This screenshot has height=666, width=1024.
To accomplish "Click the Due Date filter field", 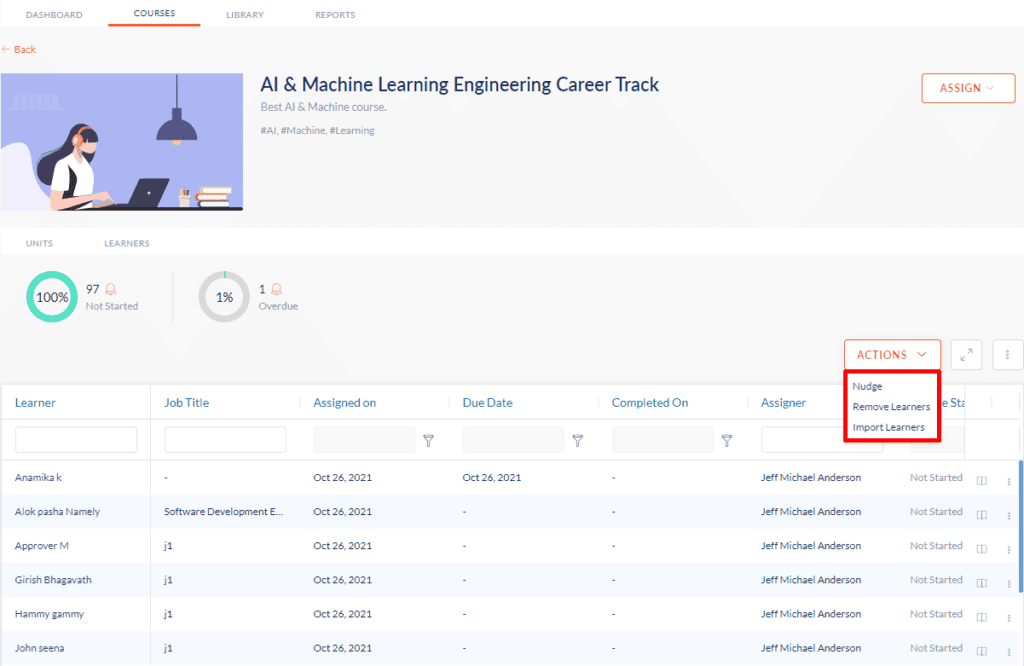I will pyautogui.click(x=513, y=439).
